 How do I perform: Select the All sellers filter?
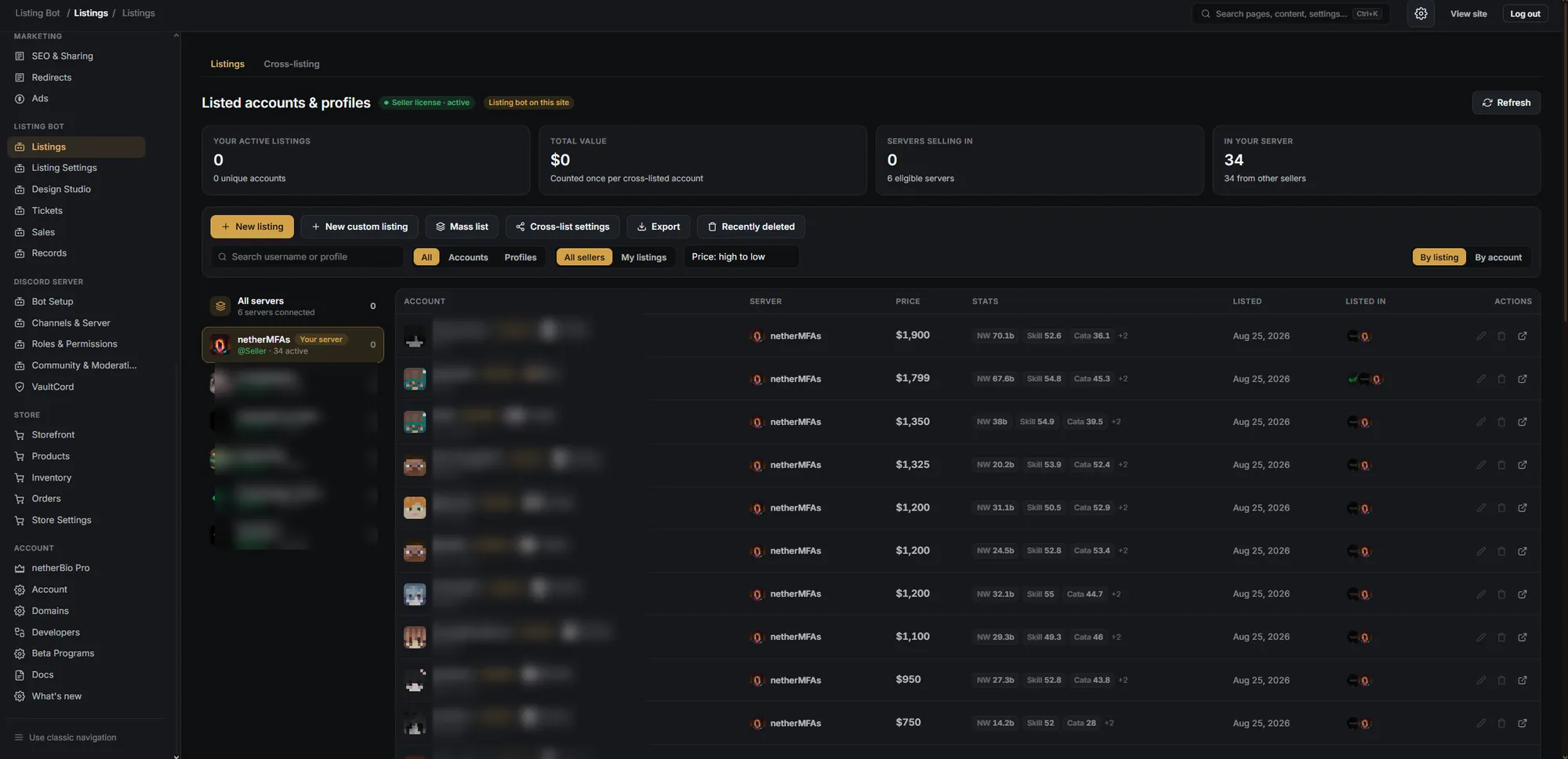click(x=584, y=257)
